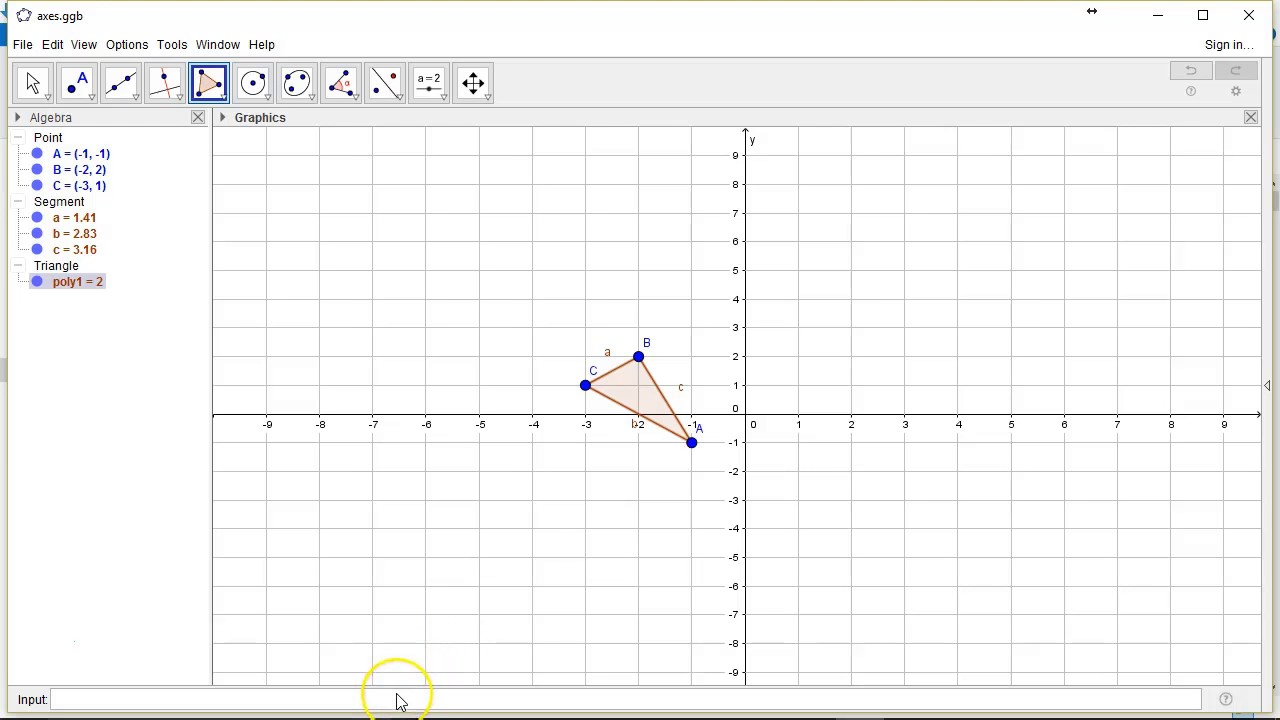This screenshot has width=1280, height=720.
Task: Click the Undo arrow button
Action: pos(1191,70)
